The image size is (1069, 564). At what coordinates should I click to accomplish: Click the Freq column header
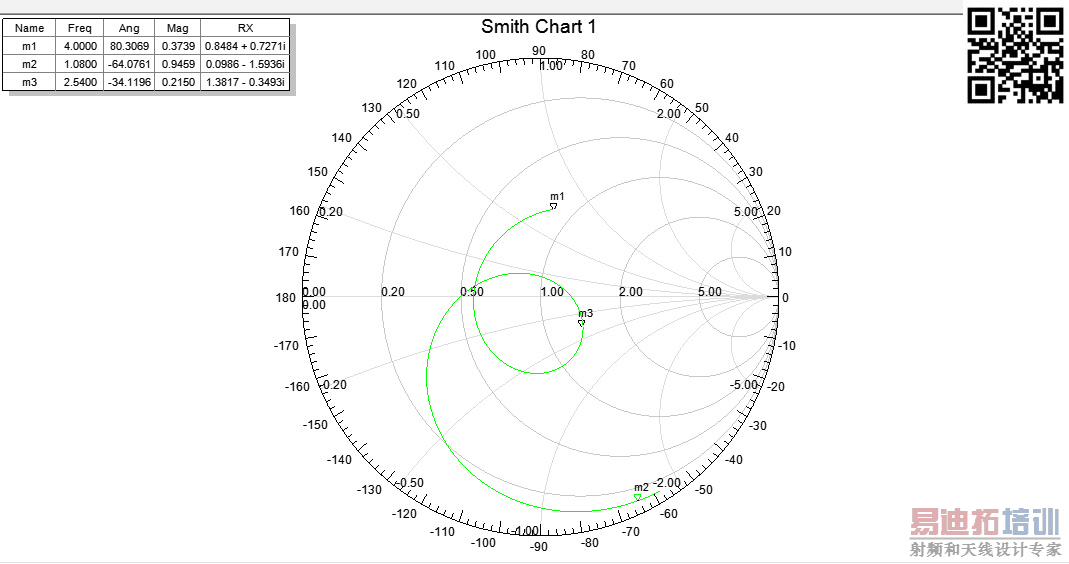(80, 28)
